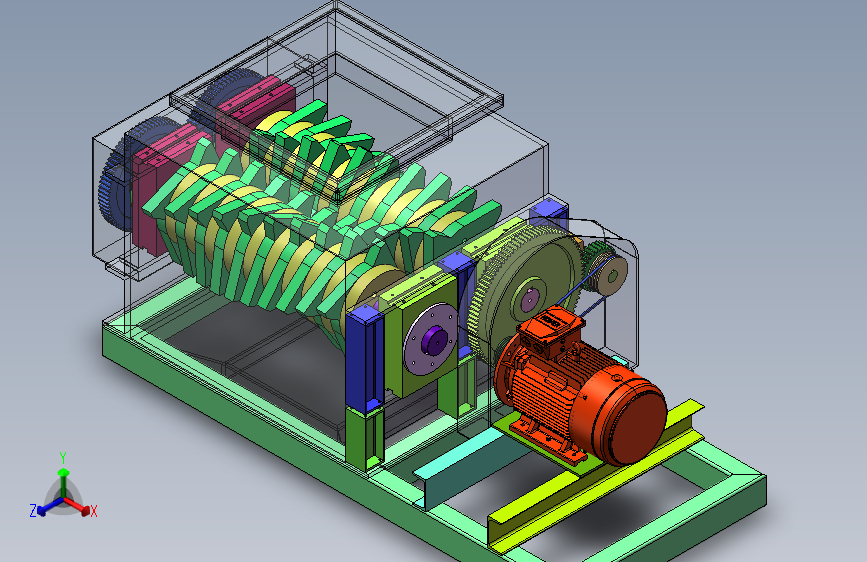
Task: Select the round bearing flange plate with bolt holes
Action: [x=430, y=339]
